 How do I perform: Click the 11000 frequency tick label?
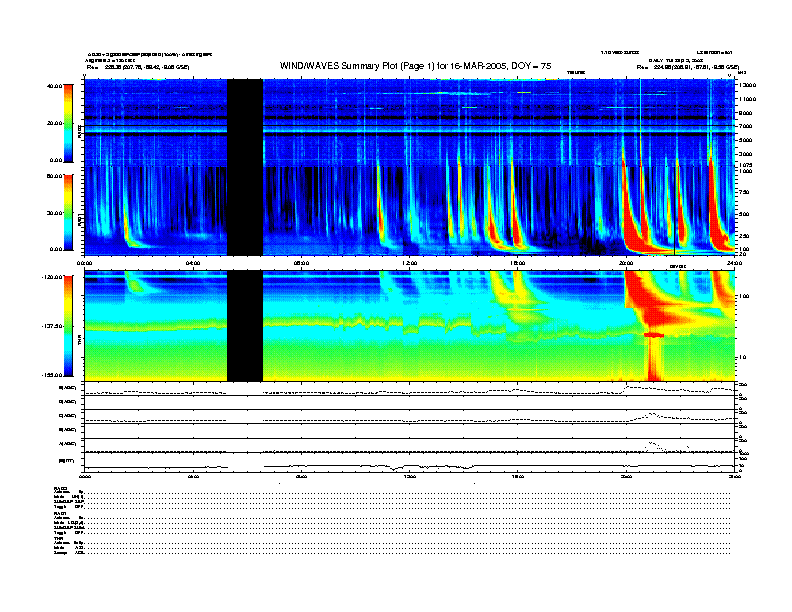coord(748,99)
